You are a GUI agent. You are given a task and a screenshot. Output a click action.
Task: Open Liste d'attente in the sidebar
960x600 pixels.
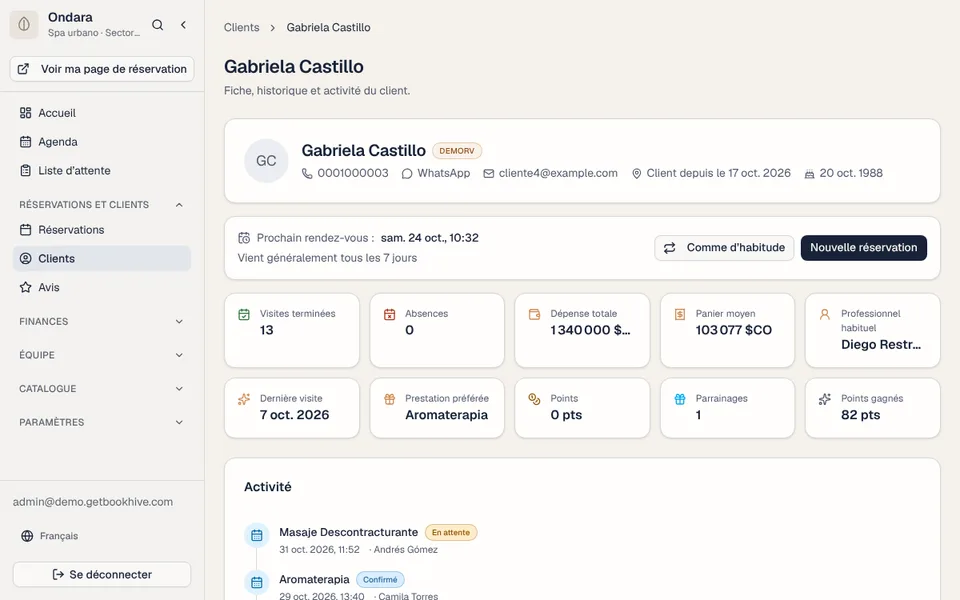pyautogui.click(x=102, y=171)
